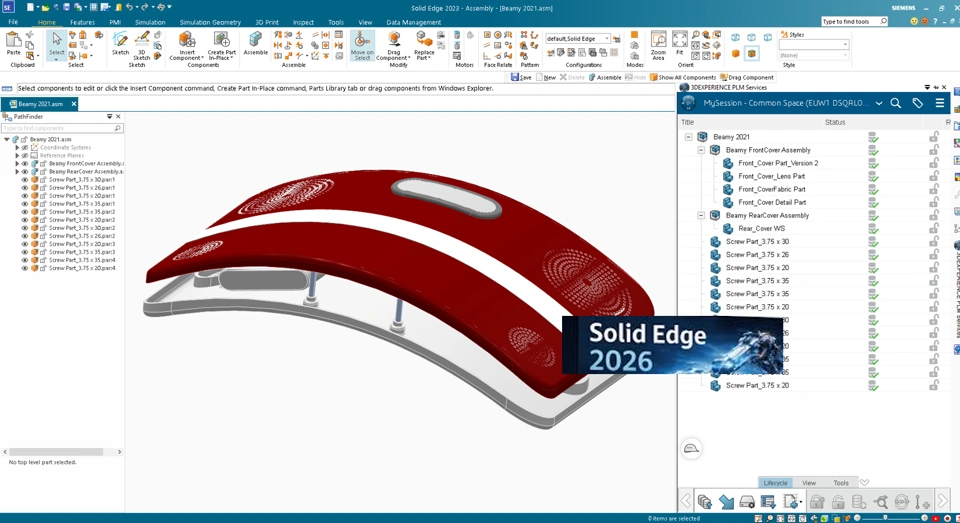Click the tag icon in 3DEXPERIENCE panel
This screenshot has width=960, height=523.
[918, 103]
